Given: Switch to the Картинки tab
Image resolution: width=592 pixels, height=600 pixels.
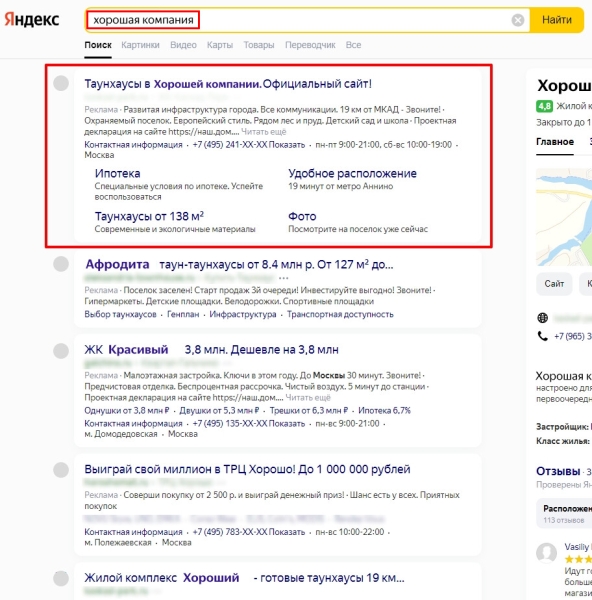Looking at the screenshot, I should (x=140, y=45).
